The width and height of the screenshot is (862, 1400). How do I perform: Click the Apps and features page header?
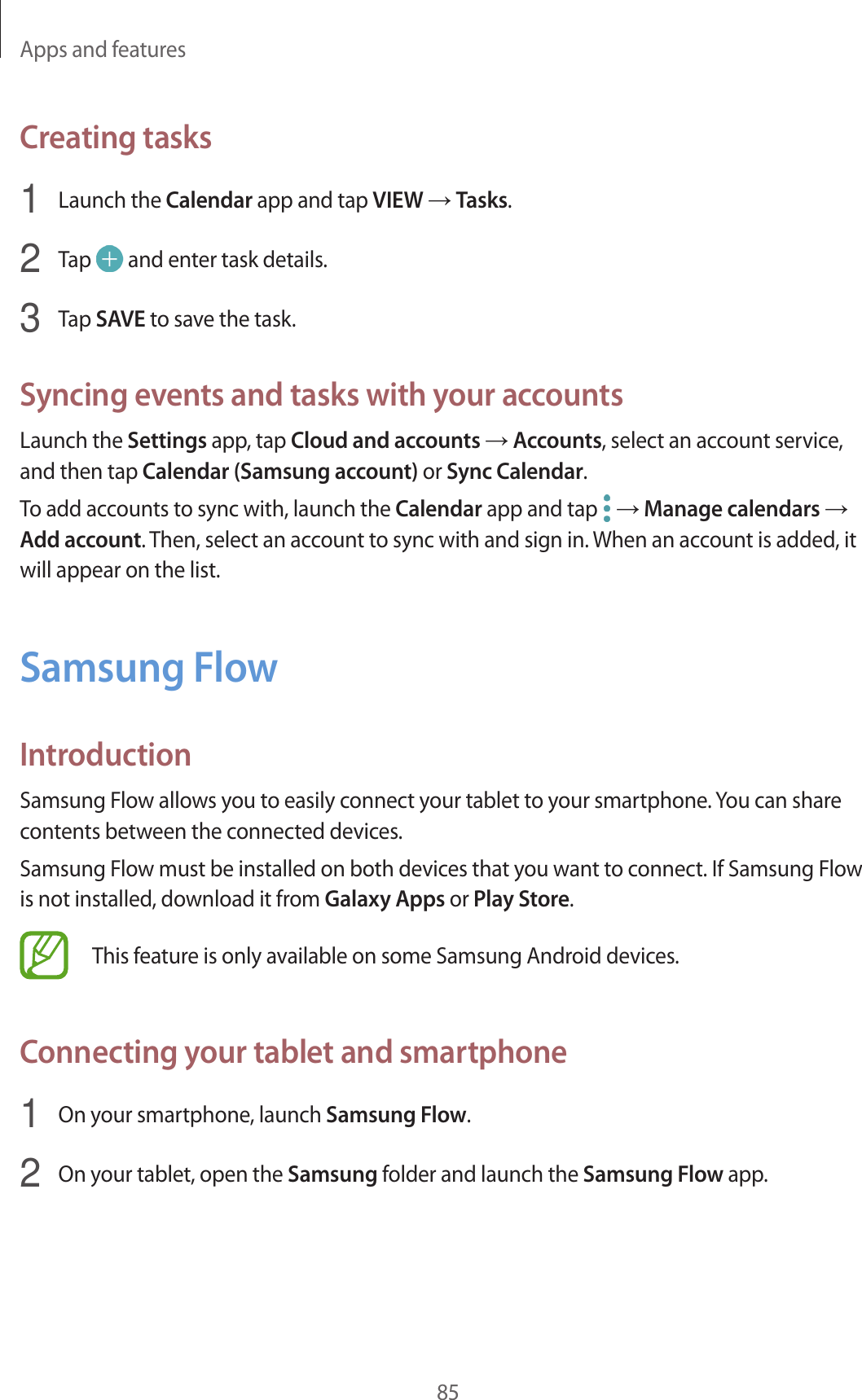[x=103, y=50]
